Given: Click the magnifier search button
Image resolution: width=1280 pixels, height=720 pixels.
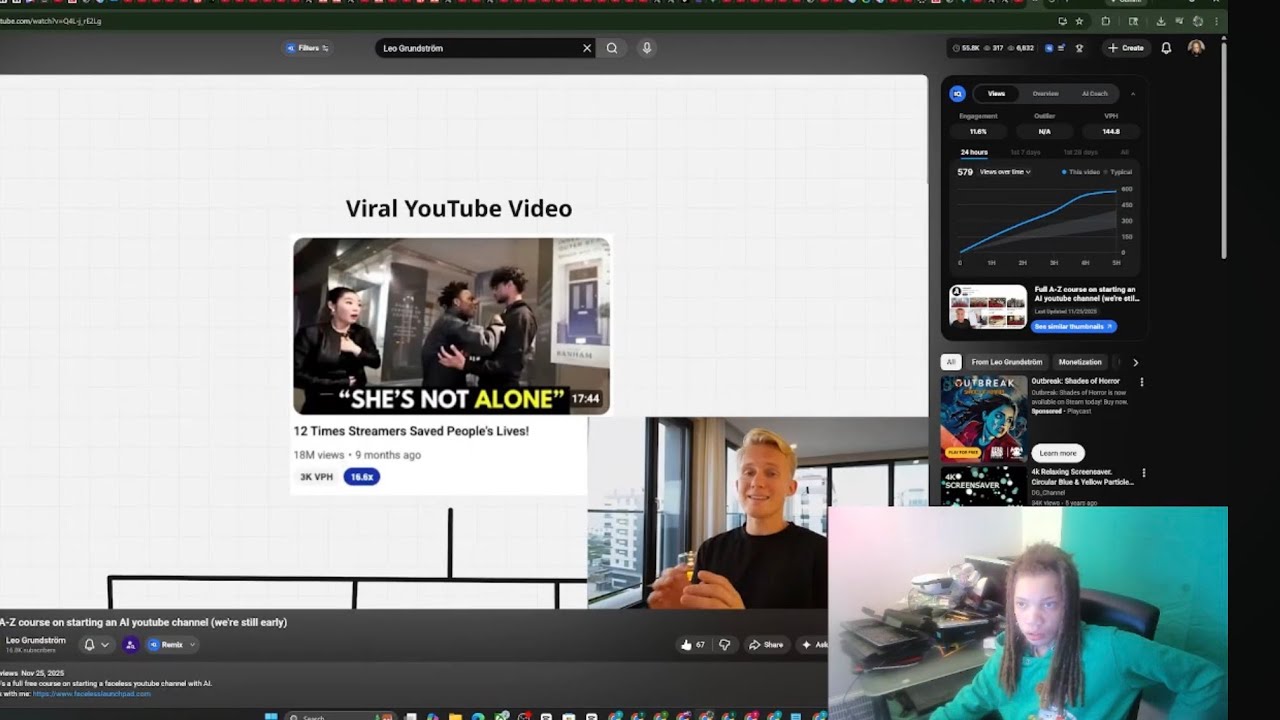Looking at the screenshot, I should (x=612, y=48).
